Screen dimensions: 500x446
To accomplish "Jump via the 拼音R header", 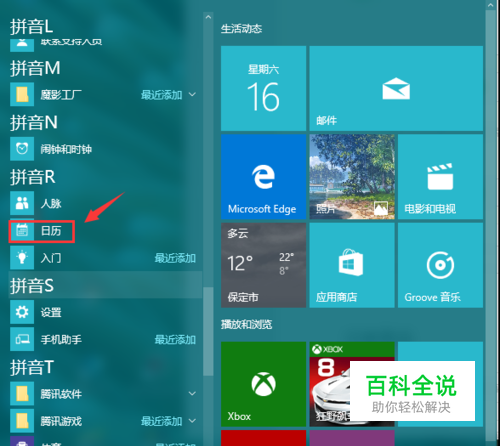I will pos(32,177).
